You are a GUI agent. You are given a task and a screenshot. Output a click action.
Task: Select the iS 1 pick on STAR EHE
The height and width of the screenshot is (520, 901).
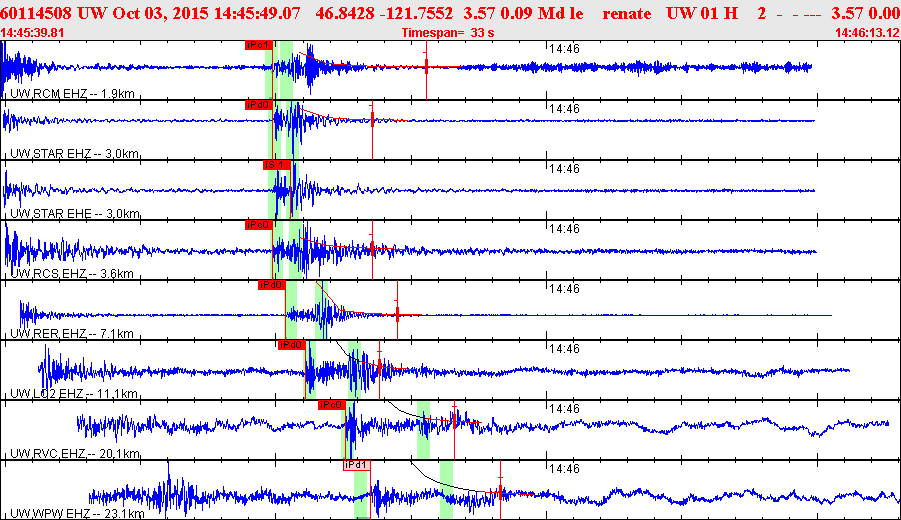pos(276,165)
